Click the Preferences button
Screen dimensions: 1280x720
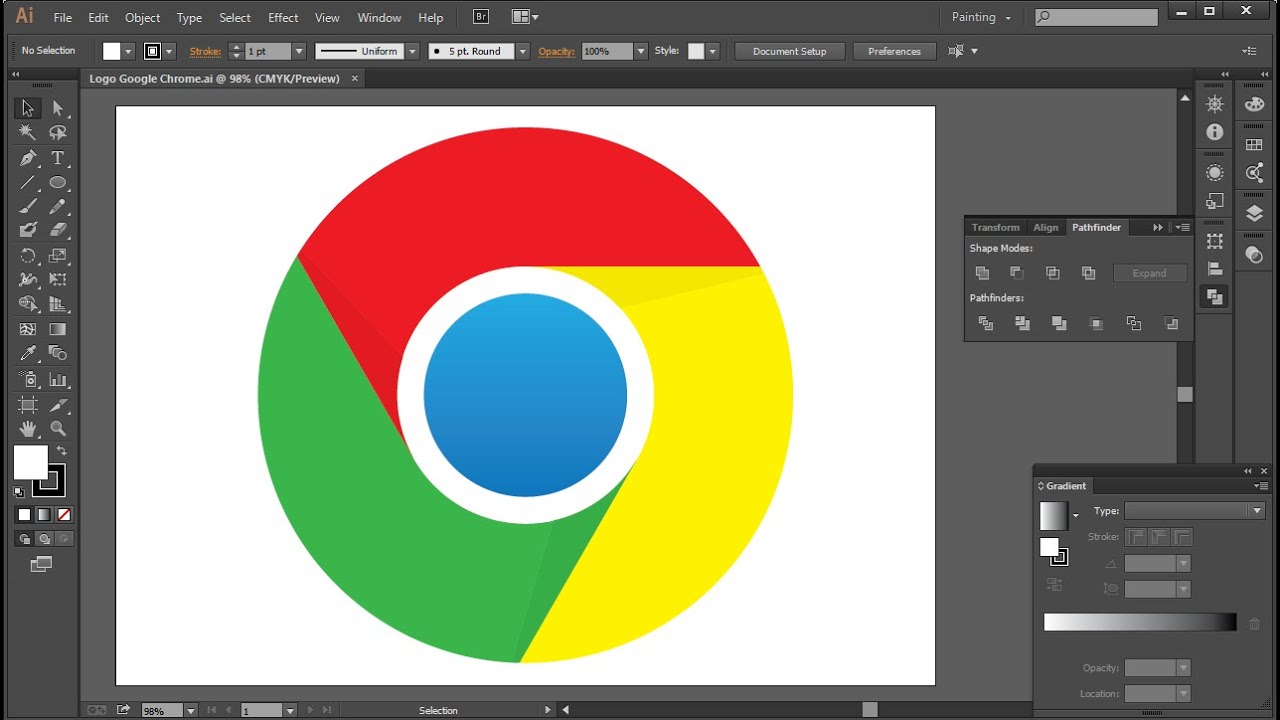point(894,51)
